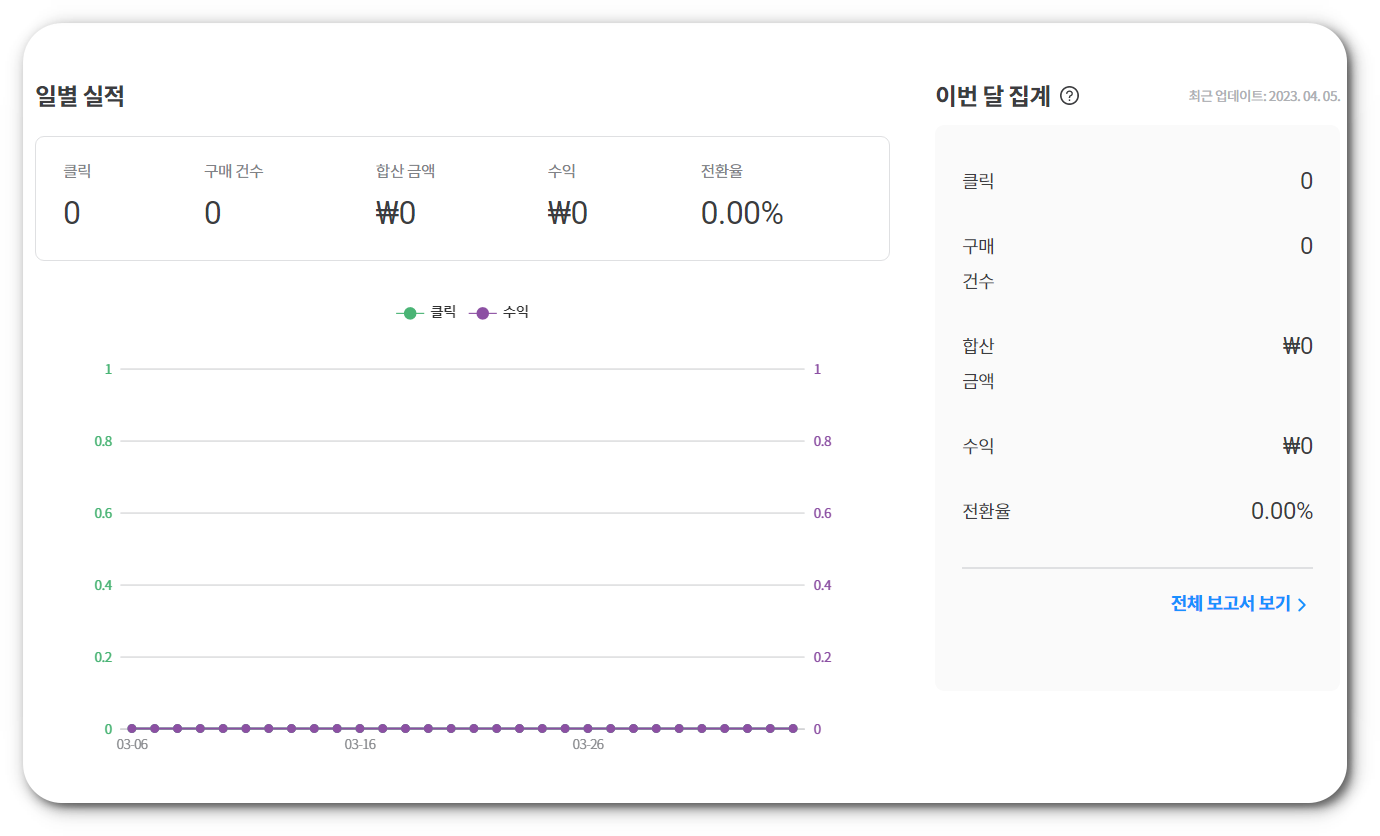Screen dimensions: 1380x836
Task: Click the 구매 건수 count in daily stats
Action: [212, 212]
